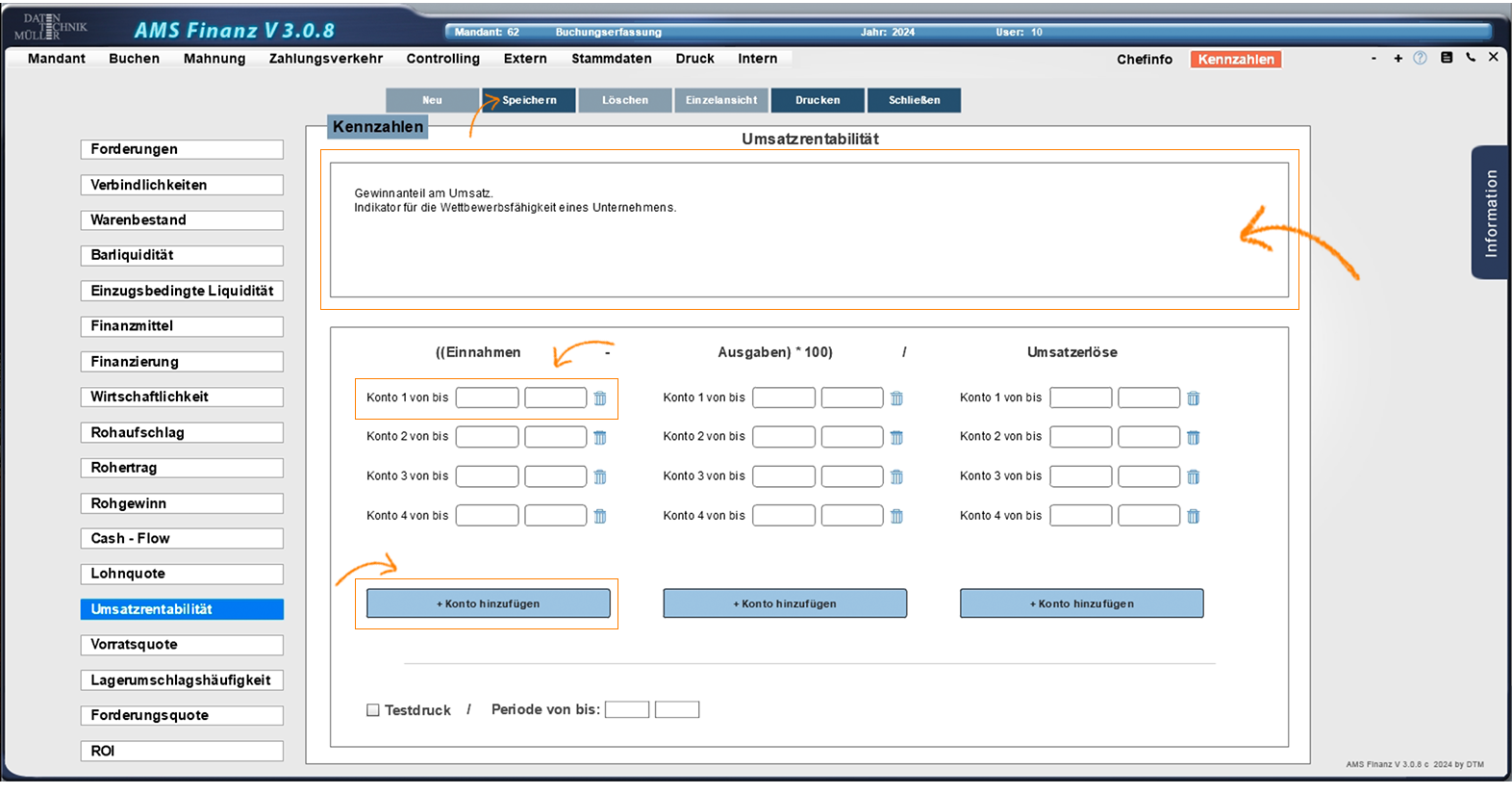Delete Einnahmen Konto 1 with trash icon
1512x794 pixels.
click(x=600, y=398)
